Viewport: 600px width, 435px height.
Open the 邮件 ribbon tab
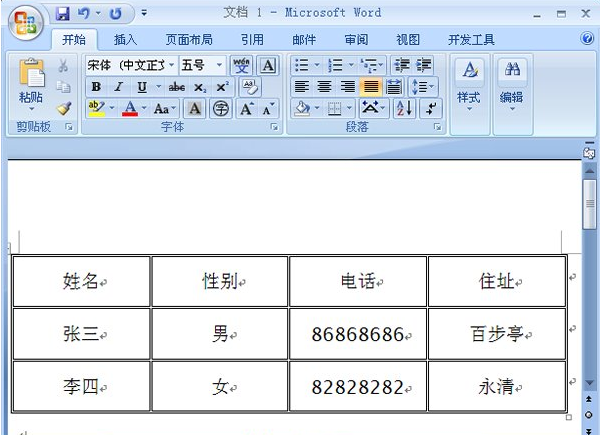pos(304,39)
